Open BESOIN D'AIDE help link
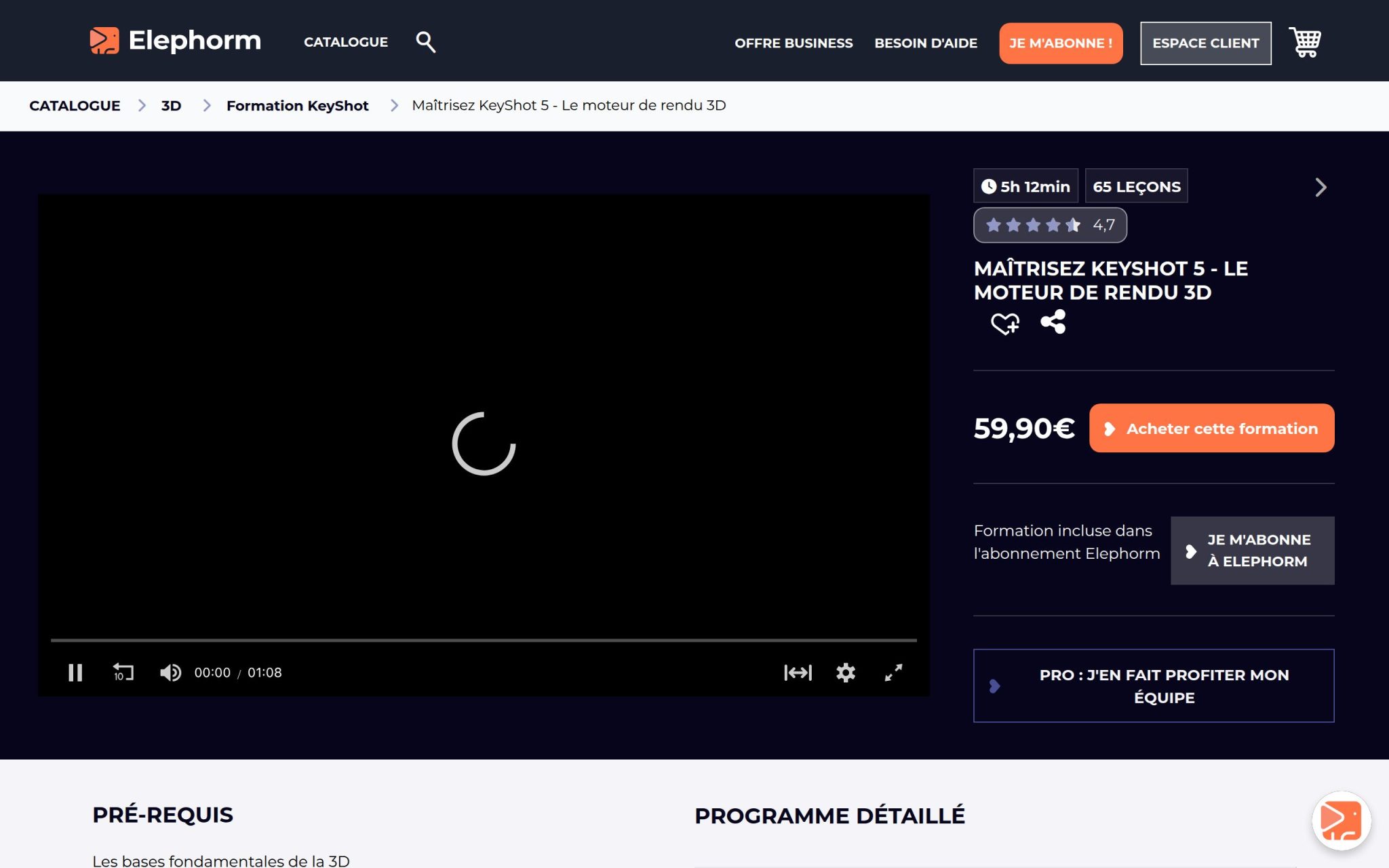This screenshot has height=868, width=1389. point(926,43)
